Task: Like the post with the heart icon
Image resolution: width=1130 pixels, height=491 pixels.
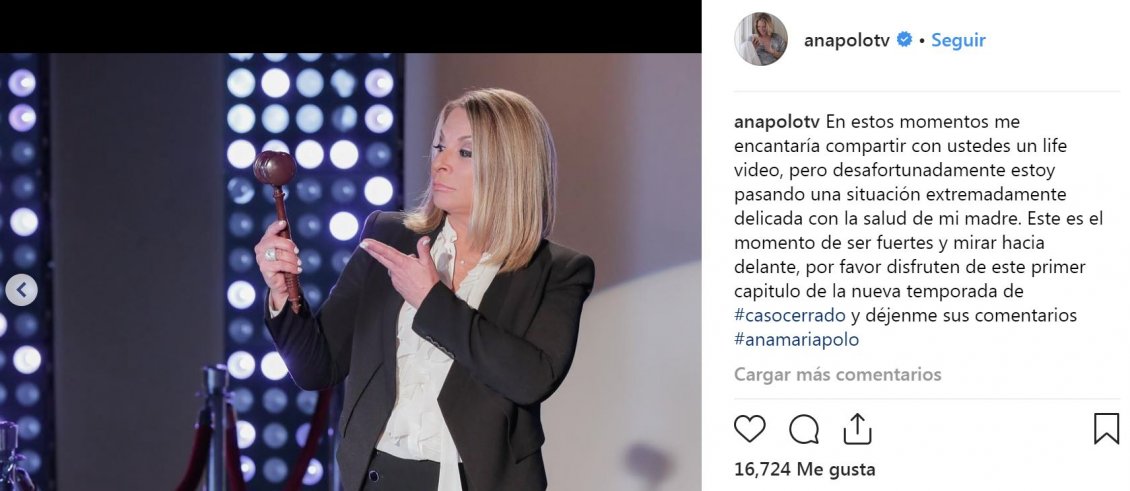Action: [x=749, y=429]
